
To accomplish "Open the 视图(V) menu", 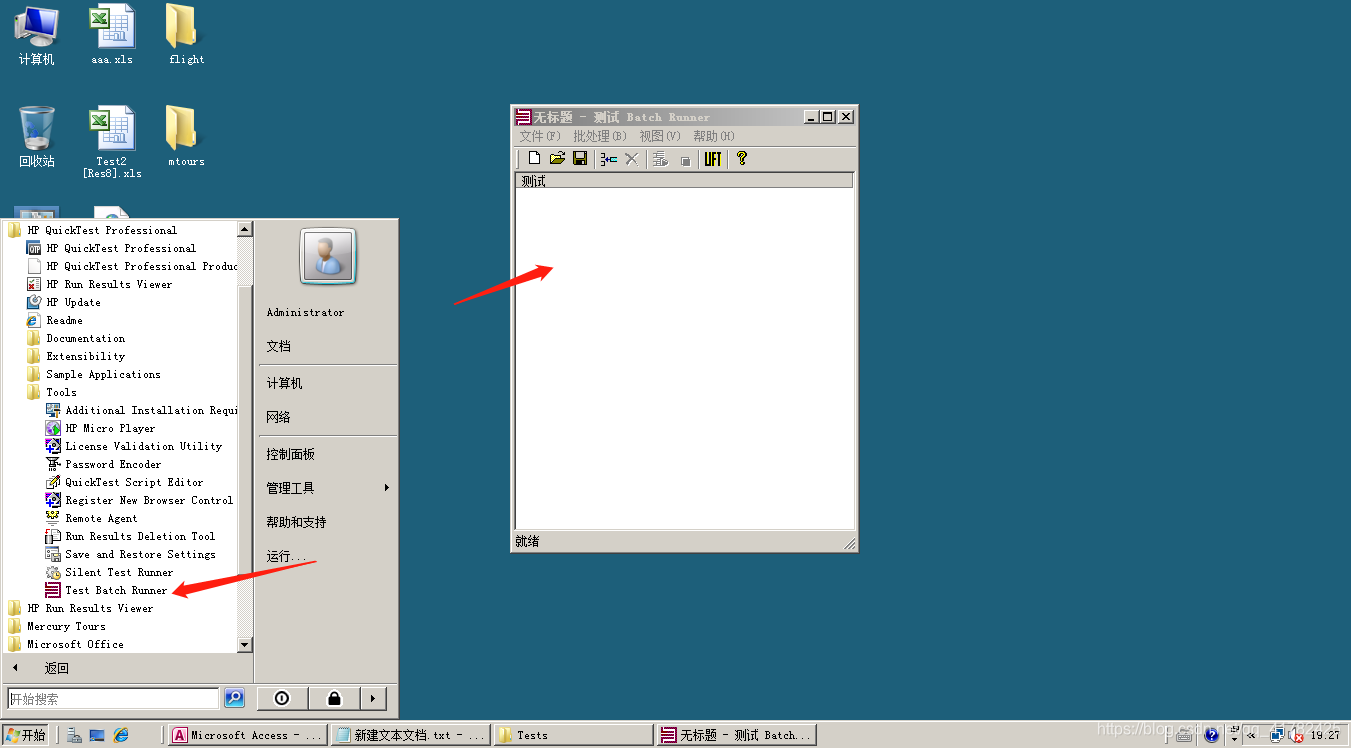I will pos(660,136).
